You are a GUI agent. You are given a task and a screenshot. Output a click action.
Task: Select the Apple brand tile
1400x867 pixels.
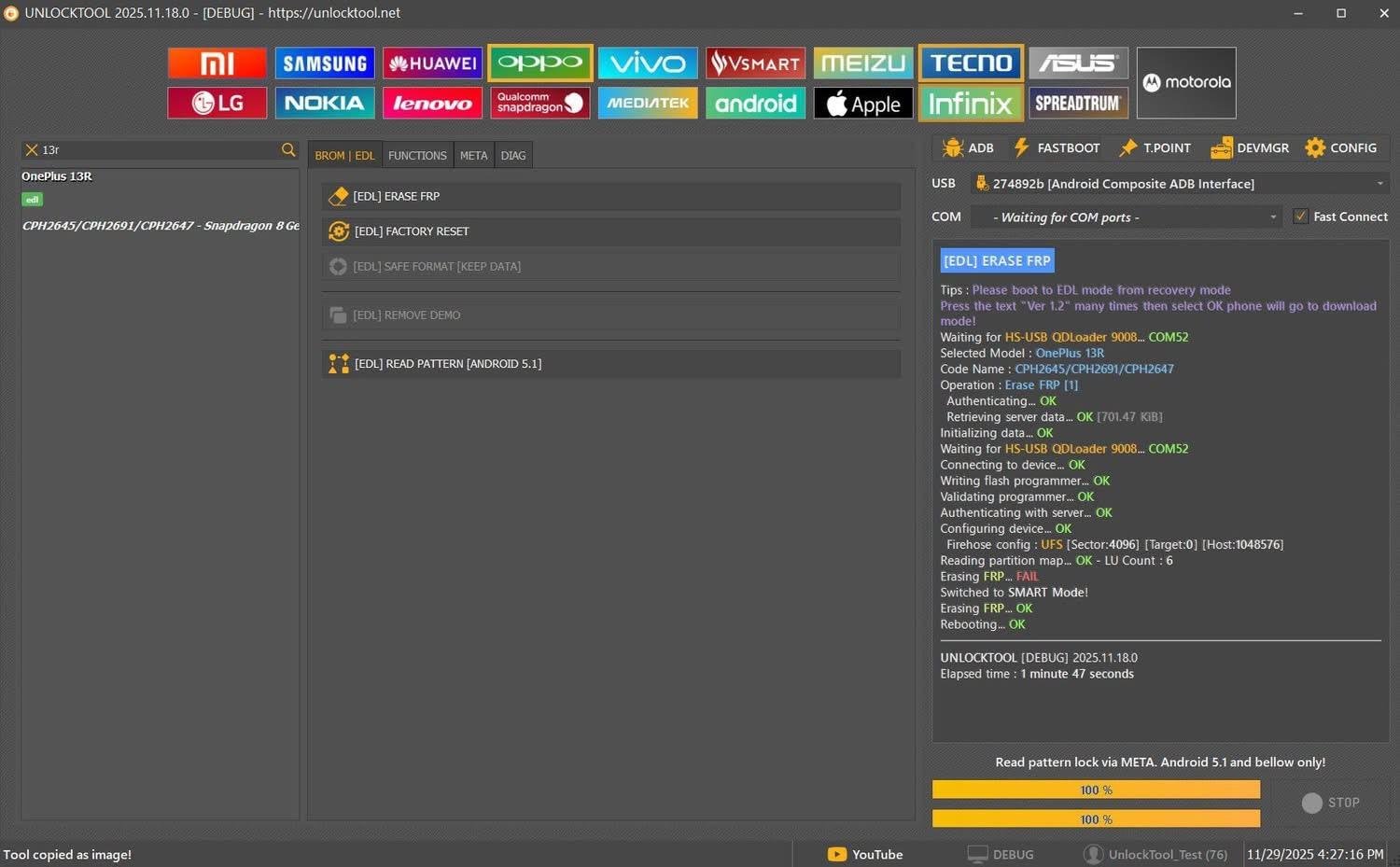(863, 103)
